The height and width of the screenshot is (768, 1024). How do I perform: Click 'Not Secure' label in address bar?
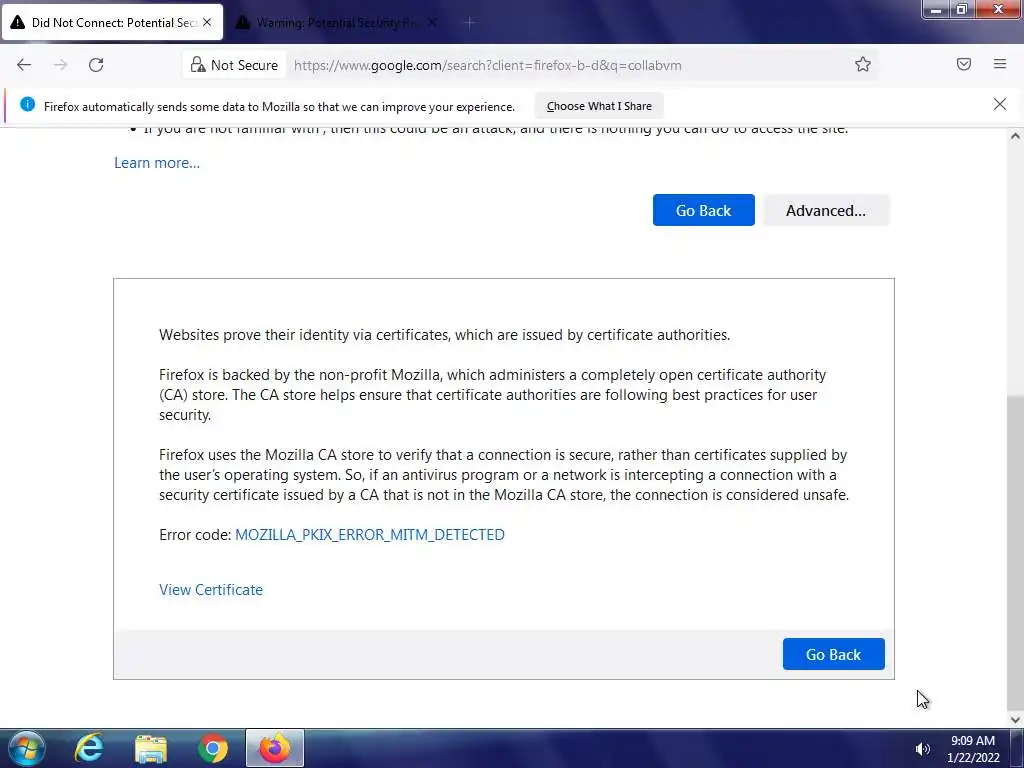click(x=244, y=65)
